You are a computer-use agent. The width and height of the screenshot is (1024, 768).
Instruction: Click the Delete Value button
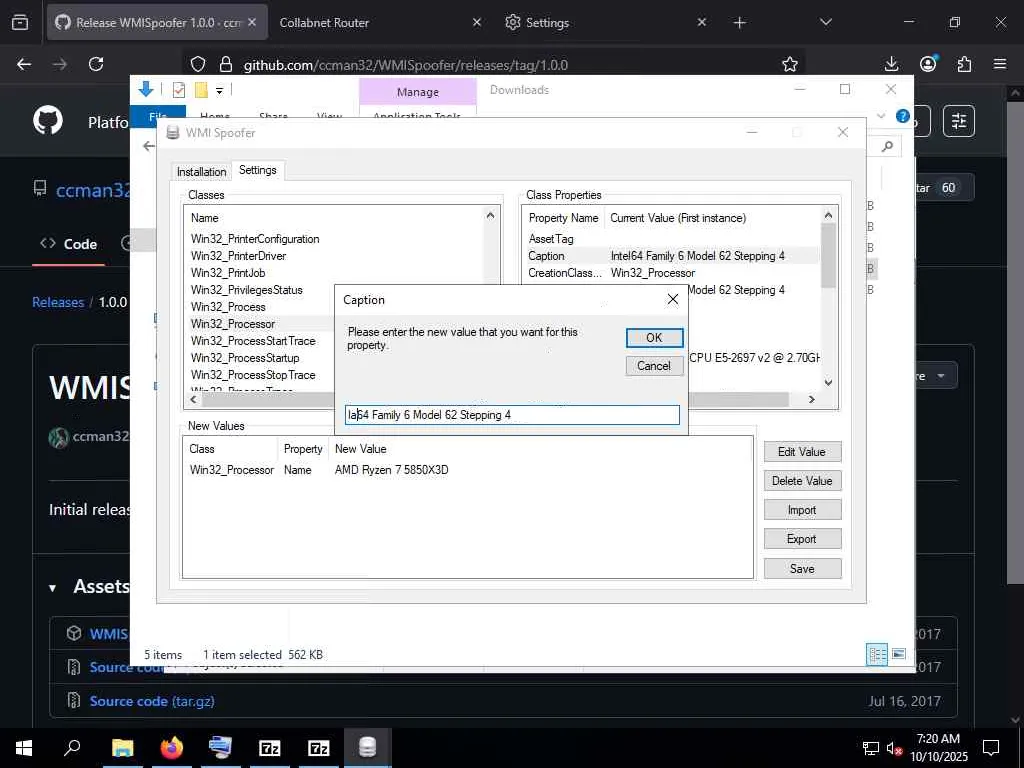click(802, 481)
